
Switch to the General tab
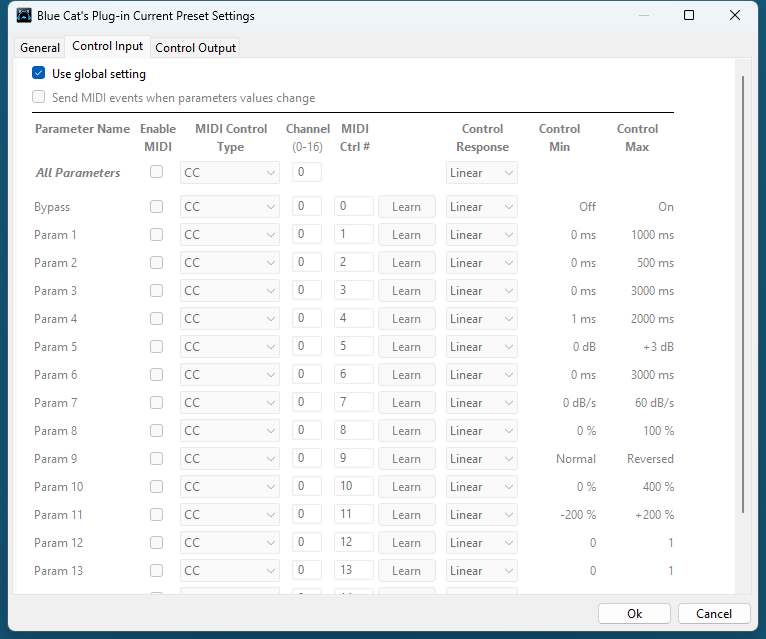click(40, 48)
